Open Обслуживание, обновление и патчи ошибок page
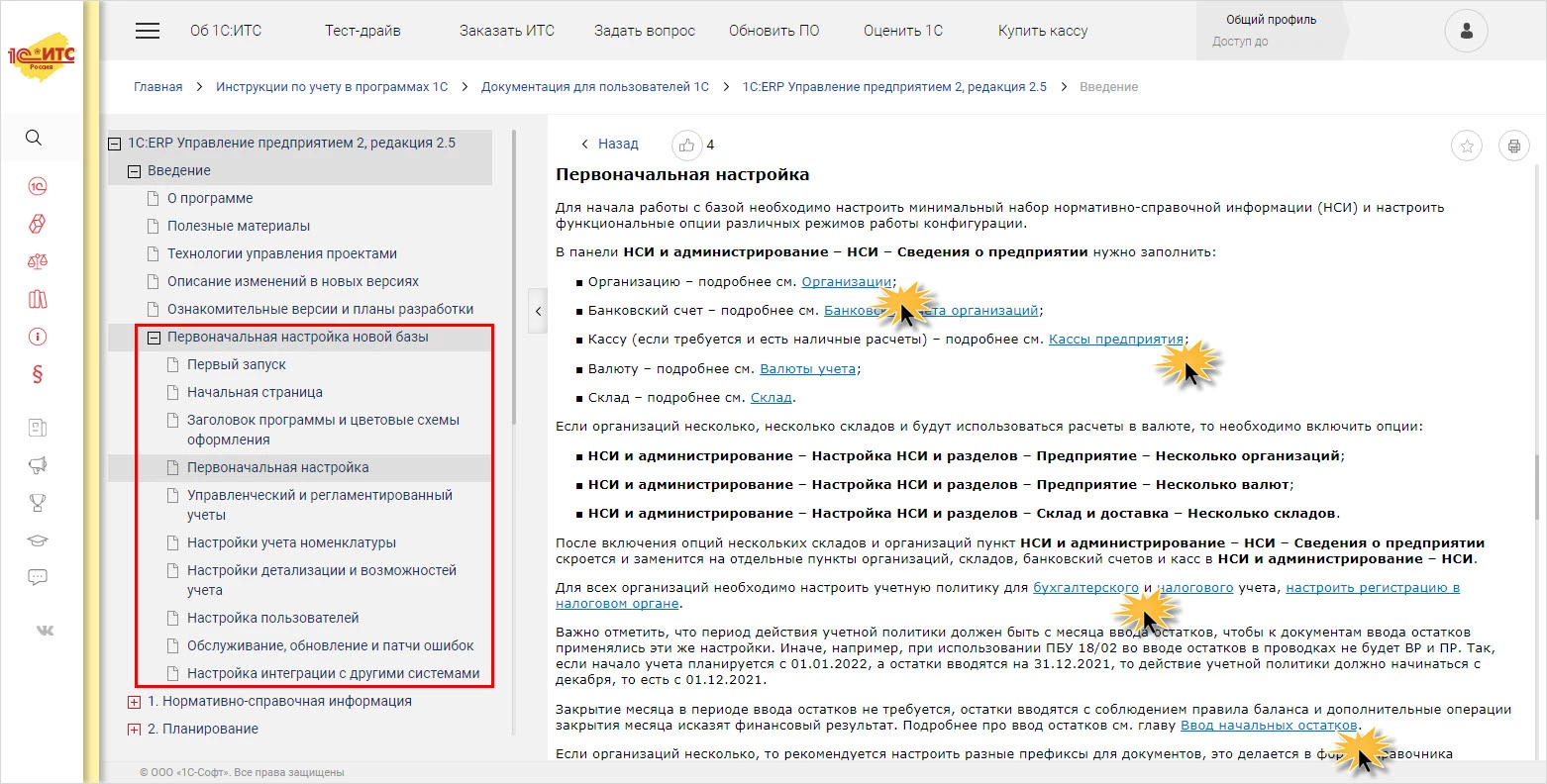Viewport: 1547px width, 784px height. click(331, 646)
